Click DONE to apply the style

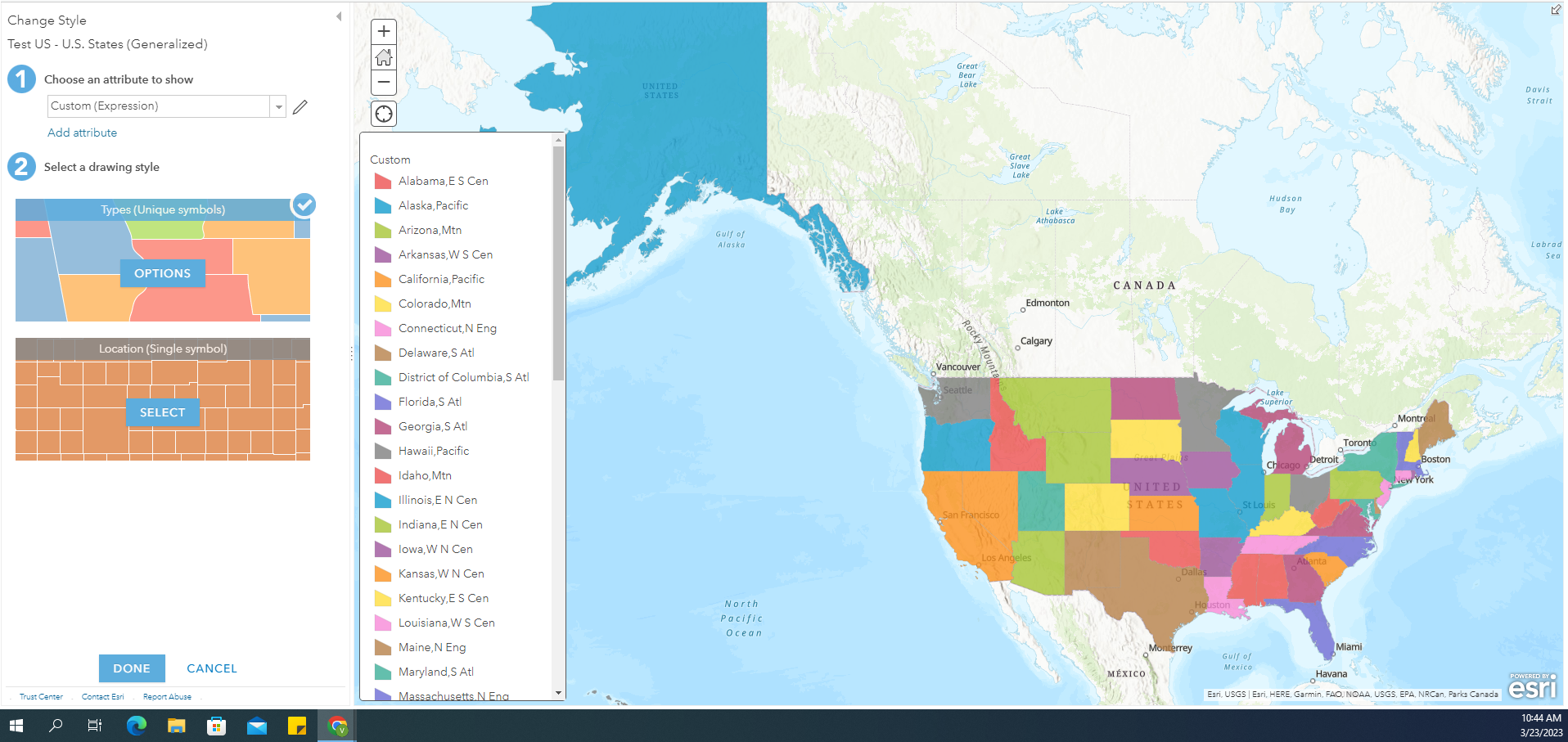click(x=132, y=668)
